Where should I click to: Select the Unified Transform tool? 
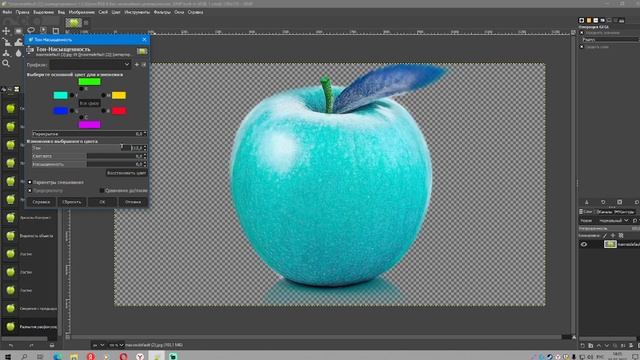(7, 42)
